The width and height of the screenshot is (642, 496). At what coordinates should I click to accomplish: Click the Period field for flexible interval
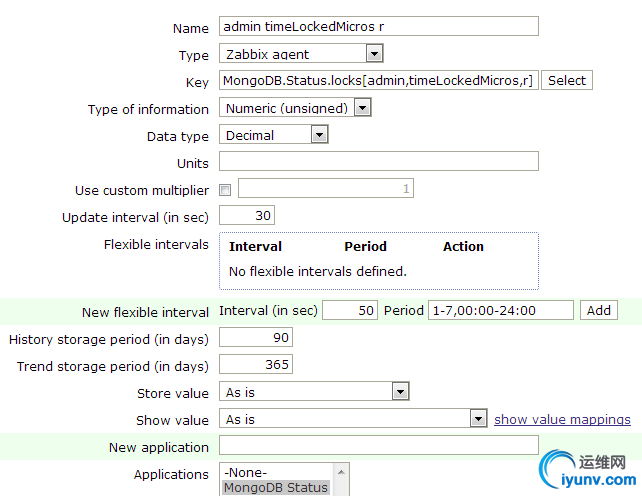point(500,311)
